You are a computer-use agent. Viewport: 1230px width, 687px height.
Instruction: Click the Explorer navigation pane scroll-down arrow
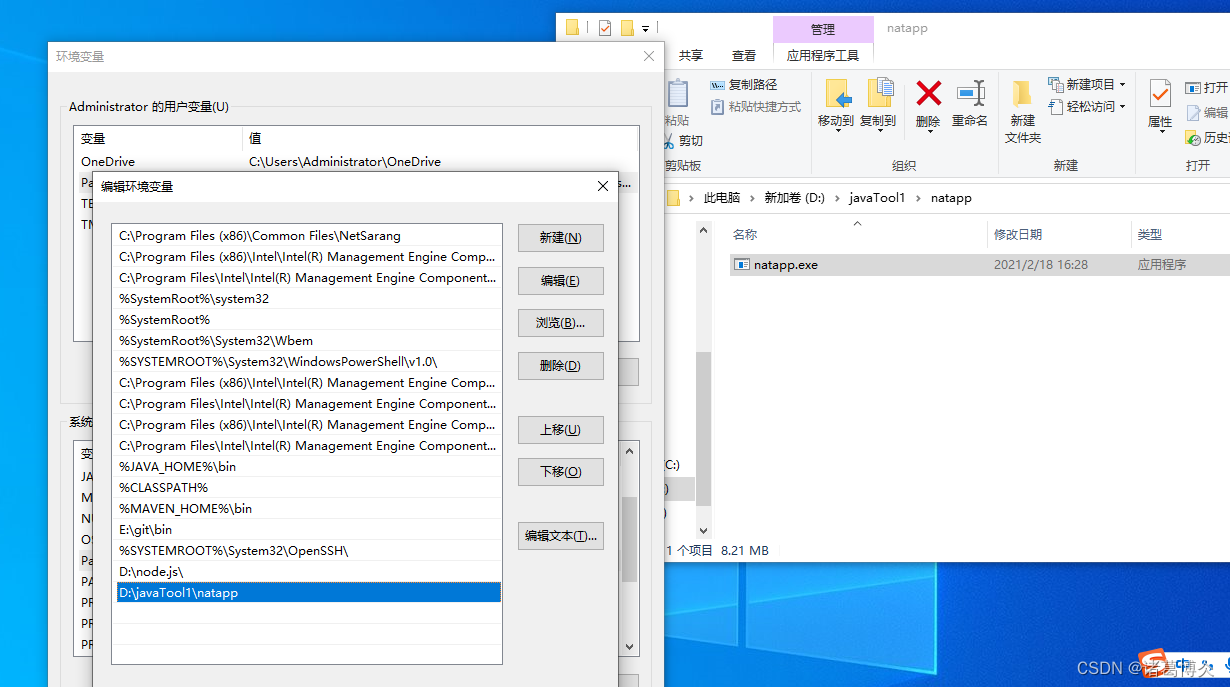click(x=703, y=531)
